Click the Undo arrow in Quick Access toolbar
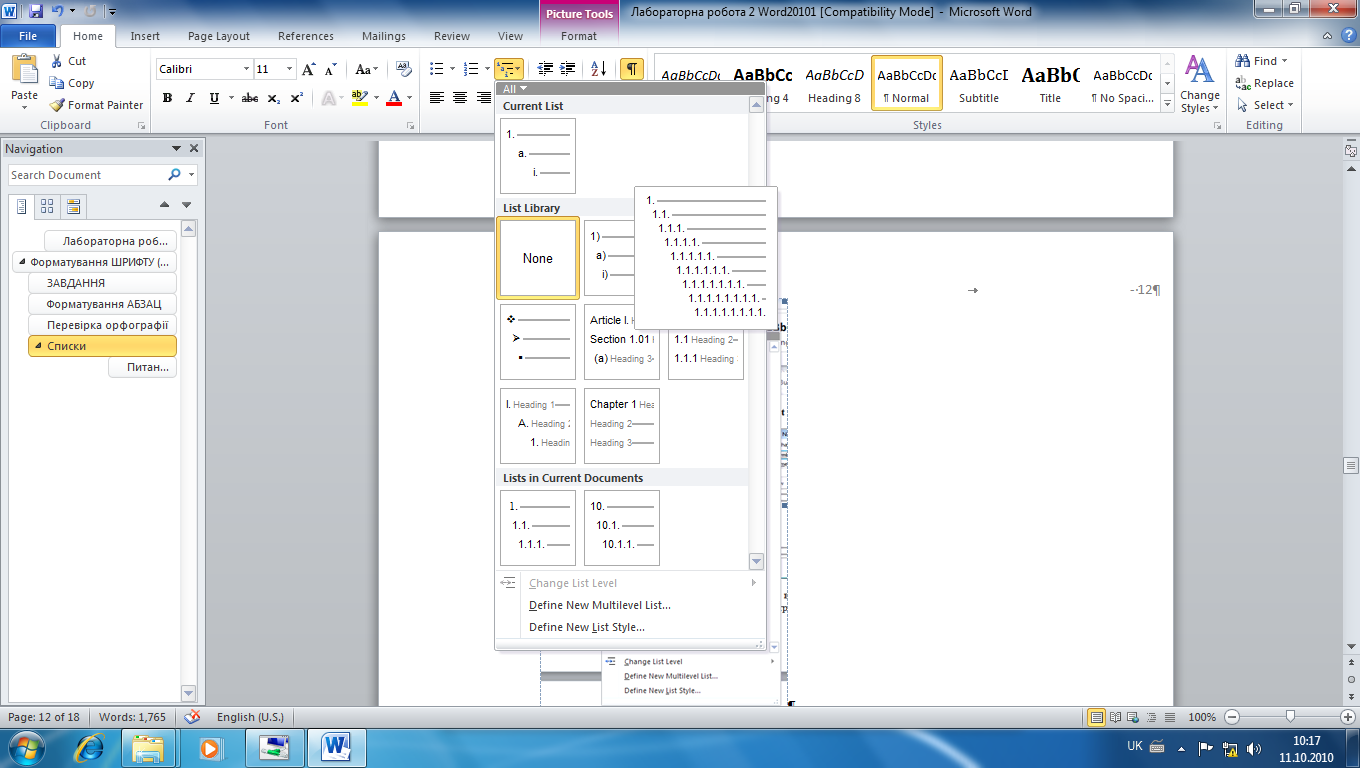 [x=59, y=12]
